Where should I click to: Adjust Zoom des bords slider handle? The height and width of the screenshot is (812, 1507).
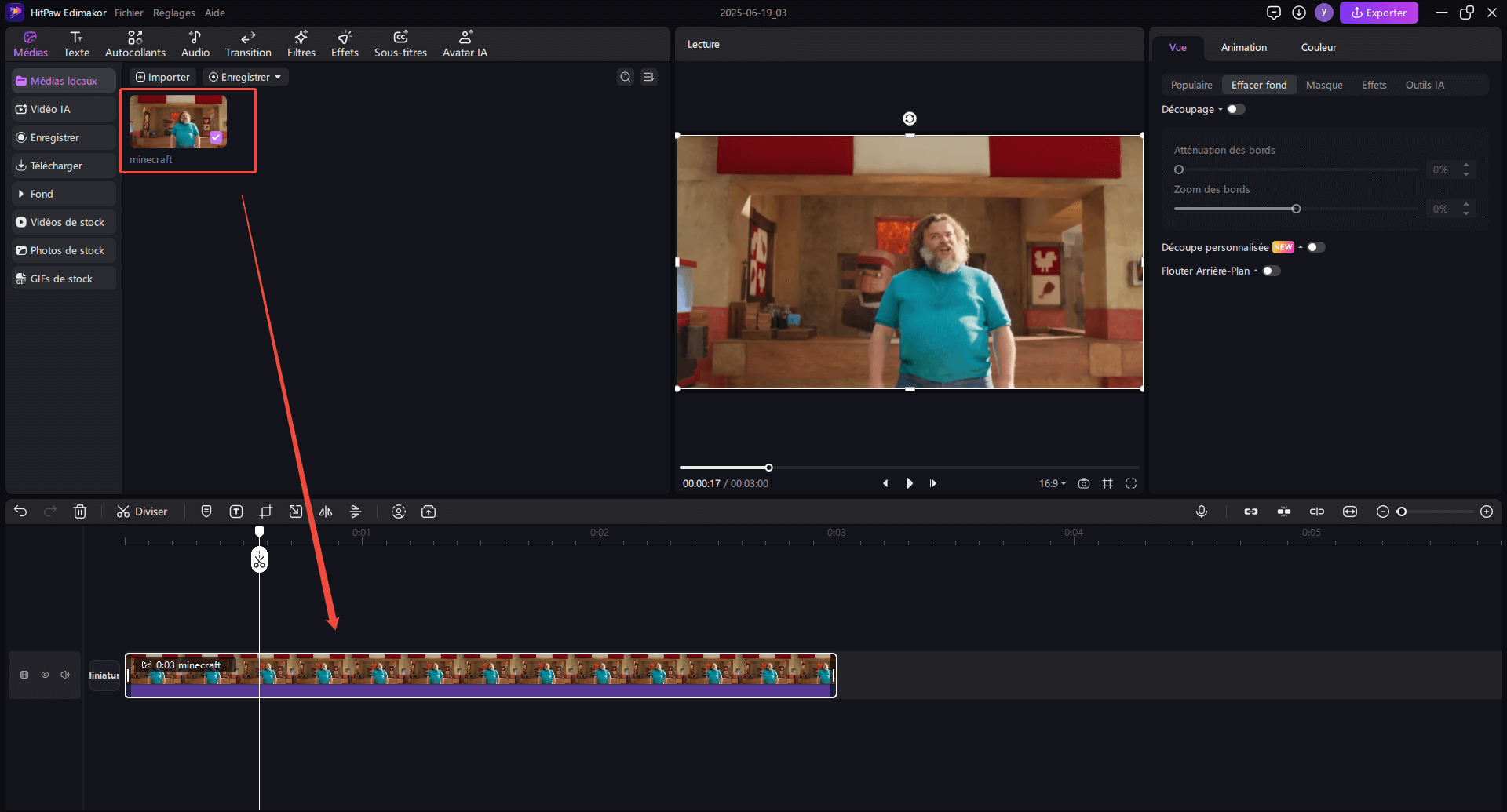click(x=1296, y=209)
